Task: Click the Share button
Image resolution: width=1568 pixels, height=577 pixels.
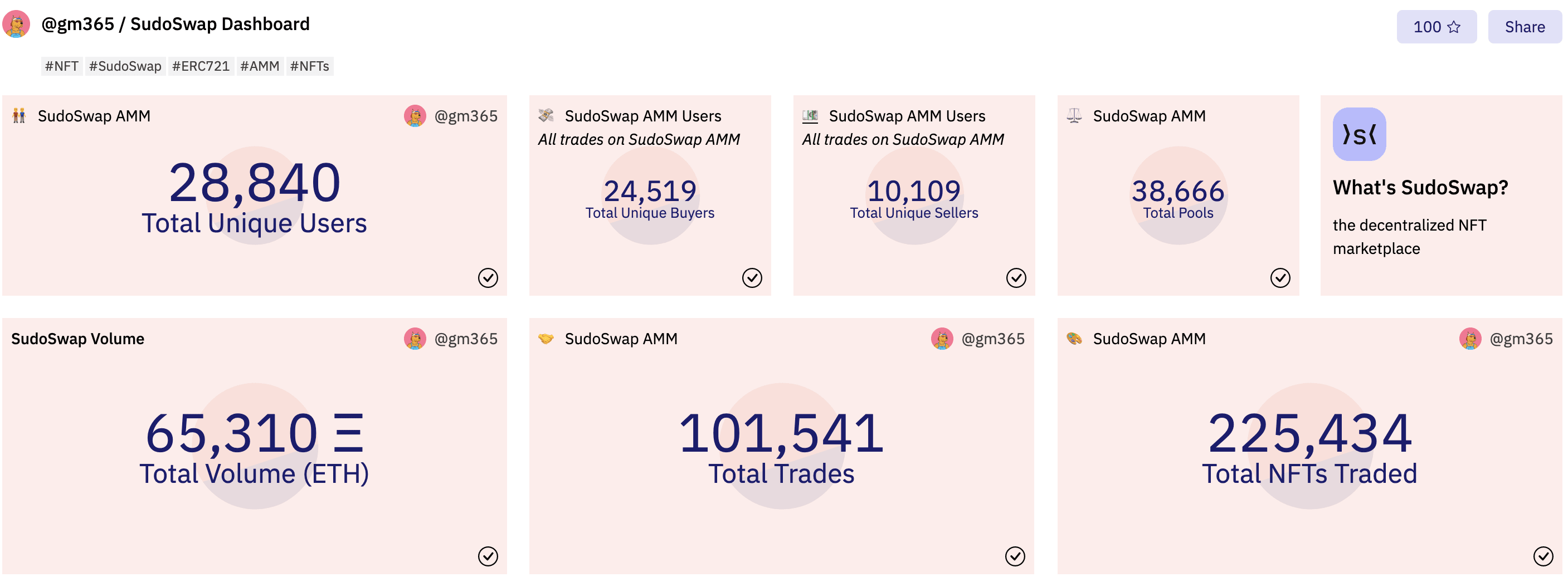Action: click(1525, 27)
